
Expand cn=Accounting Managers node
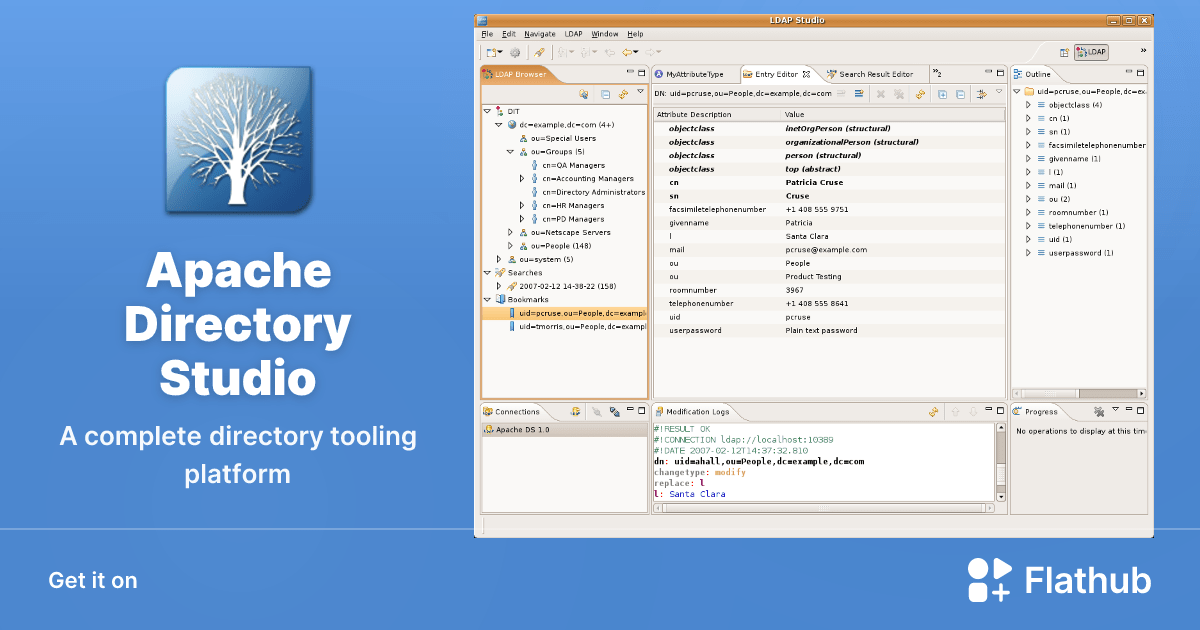click(522, 179)
